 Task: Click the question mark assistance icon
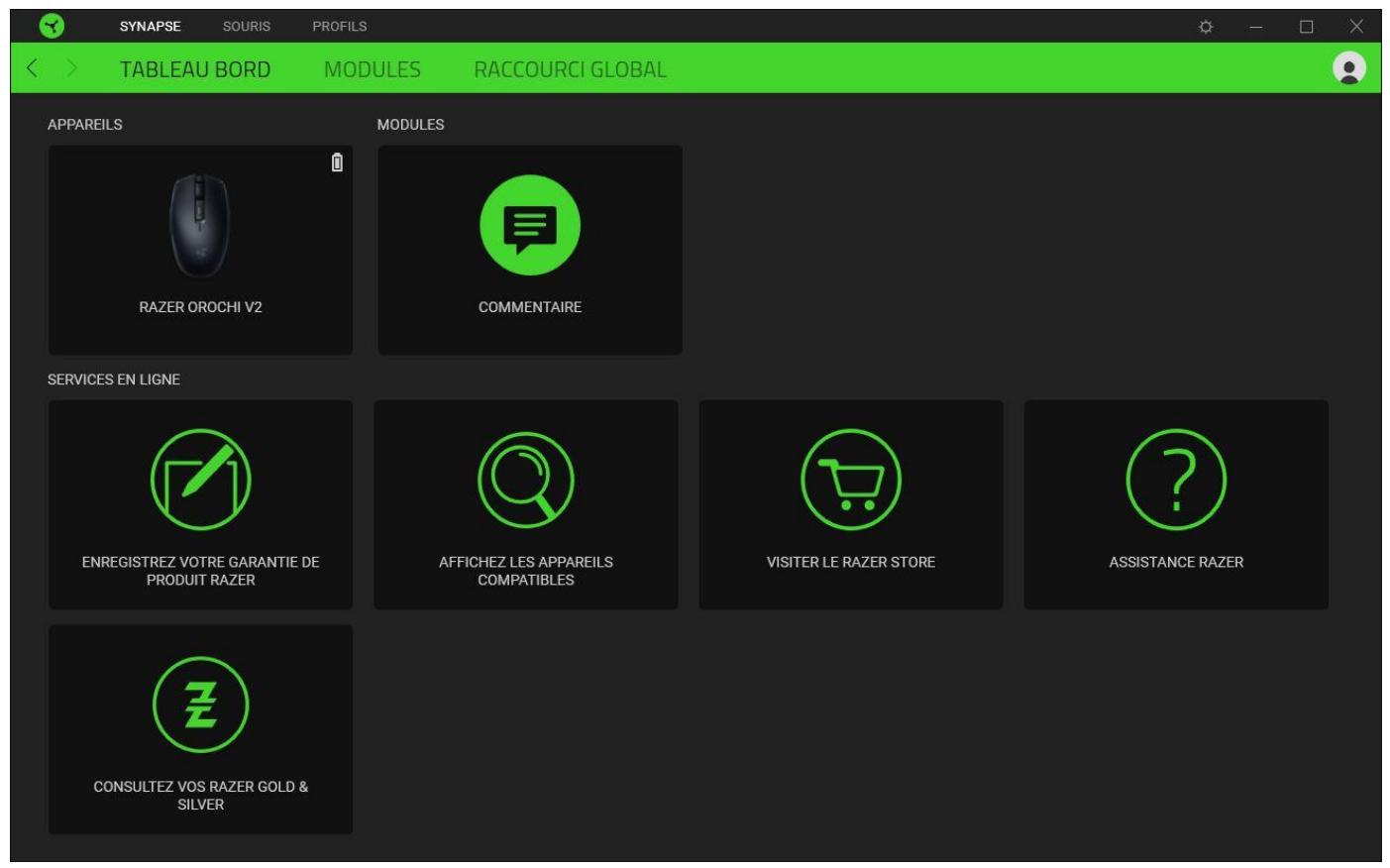[1176, 480]
